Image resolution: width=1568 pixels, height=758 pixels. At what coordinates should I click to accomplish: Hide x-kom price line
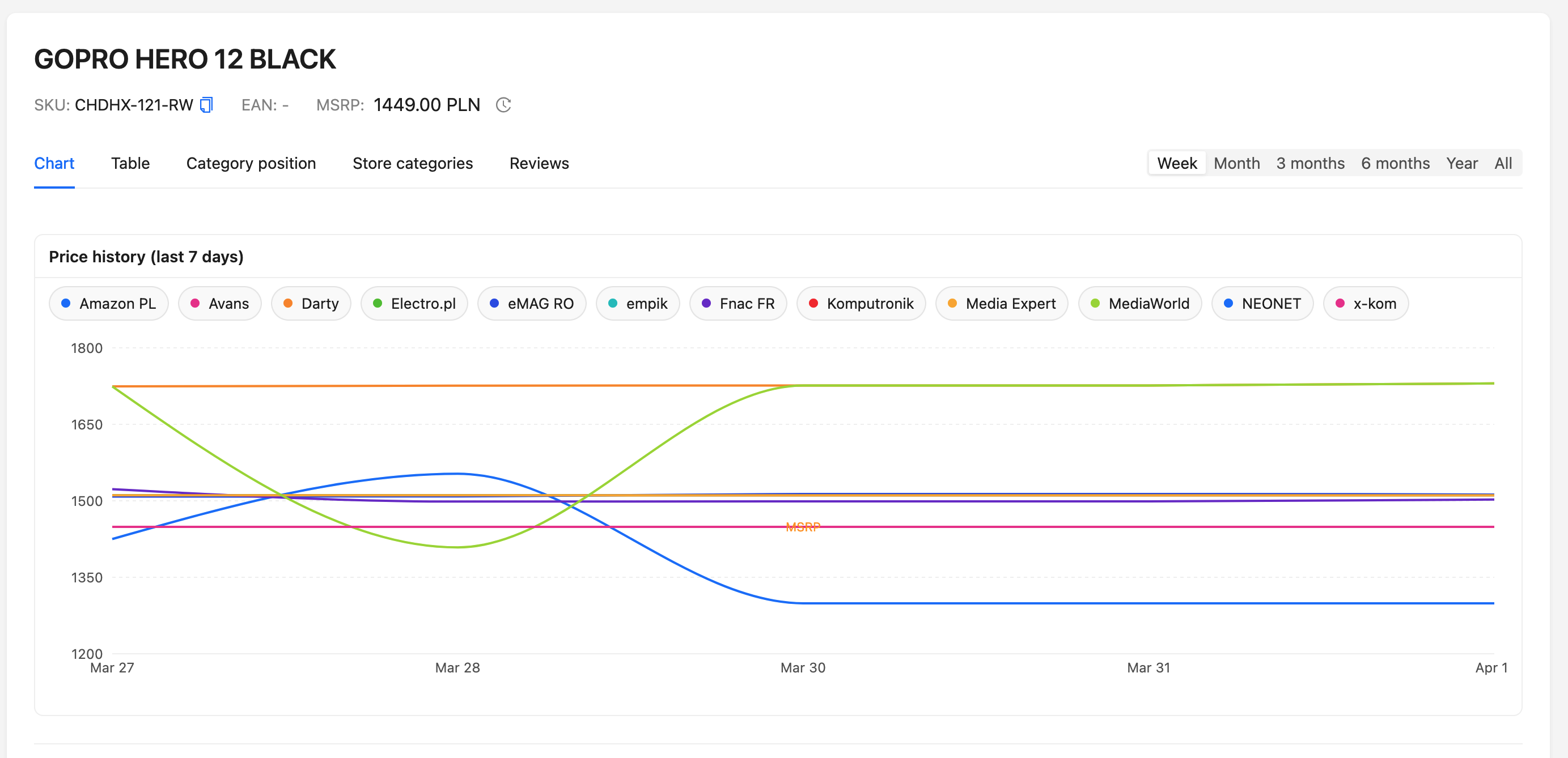[x=1365, y=304]
